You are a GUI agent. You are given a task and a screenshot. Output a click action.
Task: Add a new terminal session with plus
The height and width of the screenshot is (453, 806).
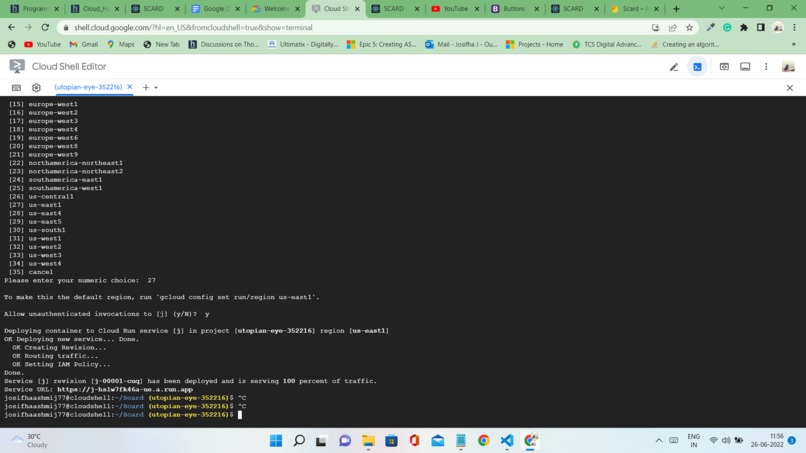click(x=146, y=87)
